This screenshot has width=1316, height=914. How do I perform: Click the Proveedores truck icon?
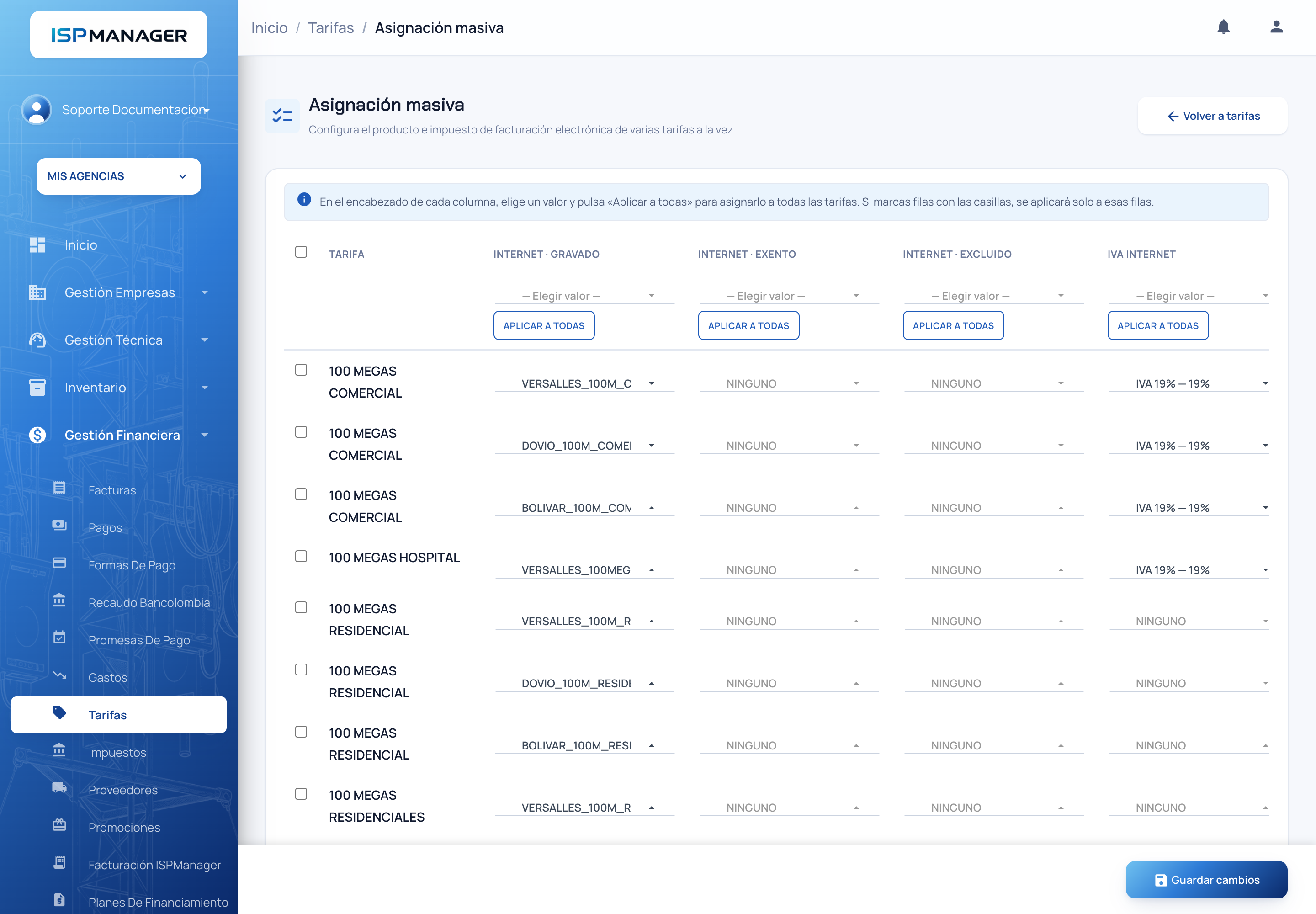(x=59, y=787)
